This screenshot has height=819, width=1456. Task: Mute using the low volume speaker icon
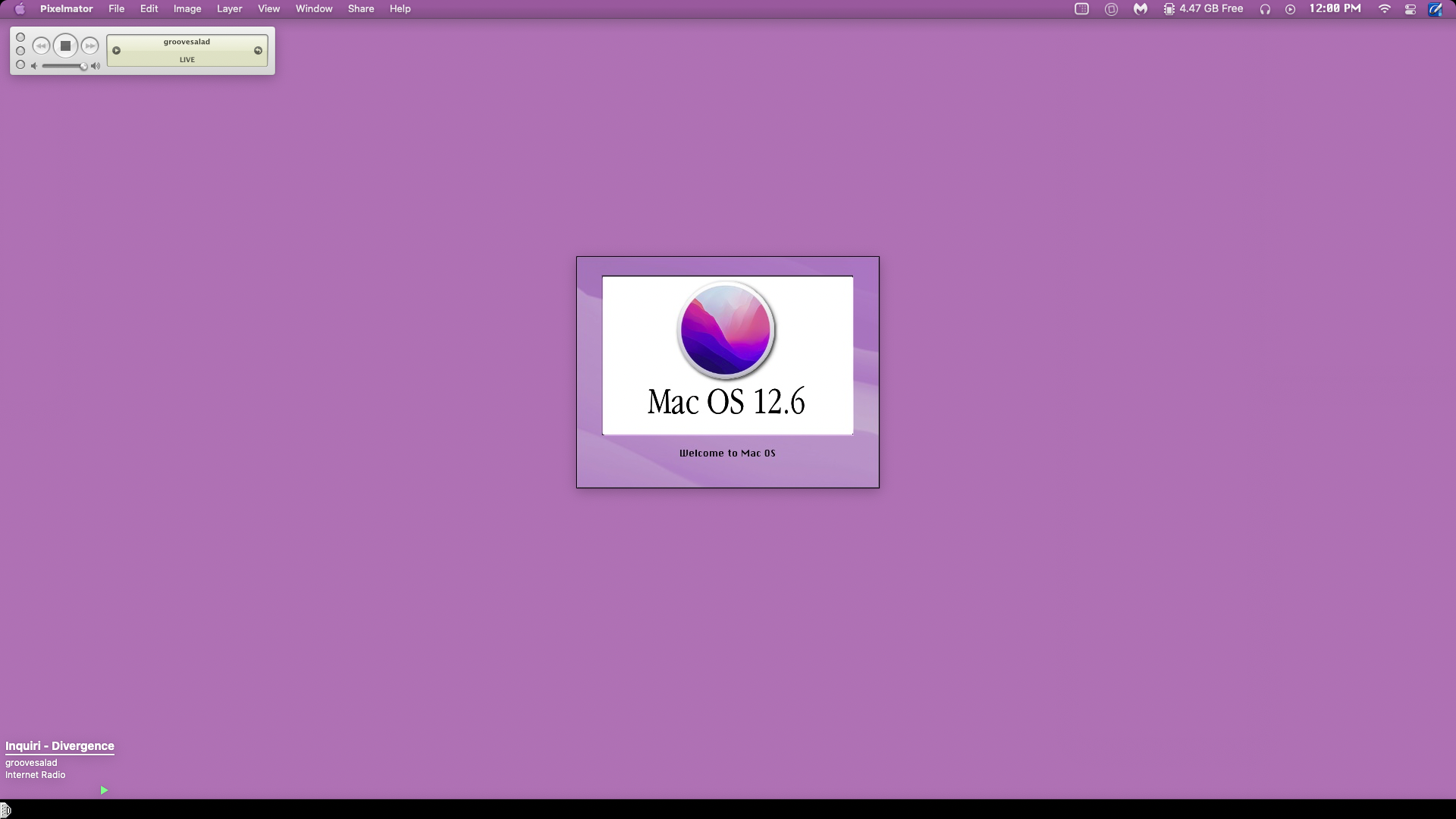click(x=34, y=66)
